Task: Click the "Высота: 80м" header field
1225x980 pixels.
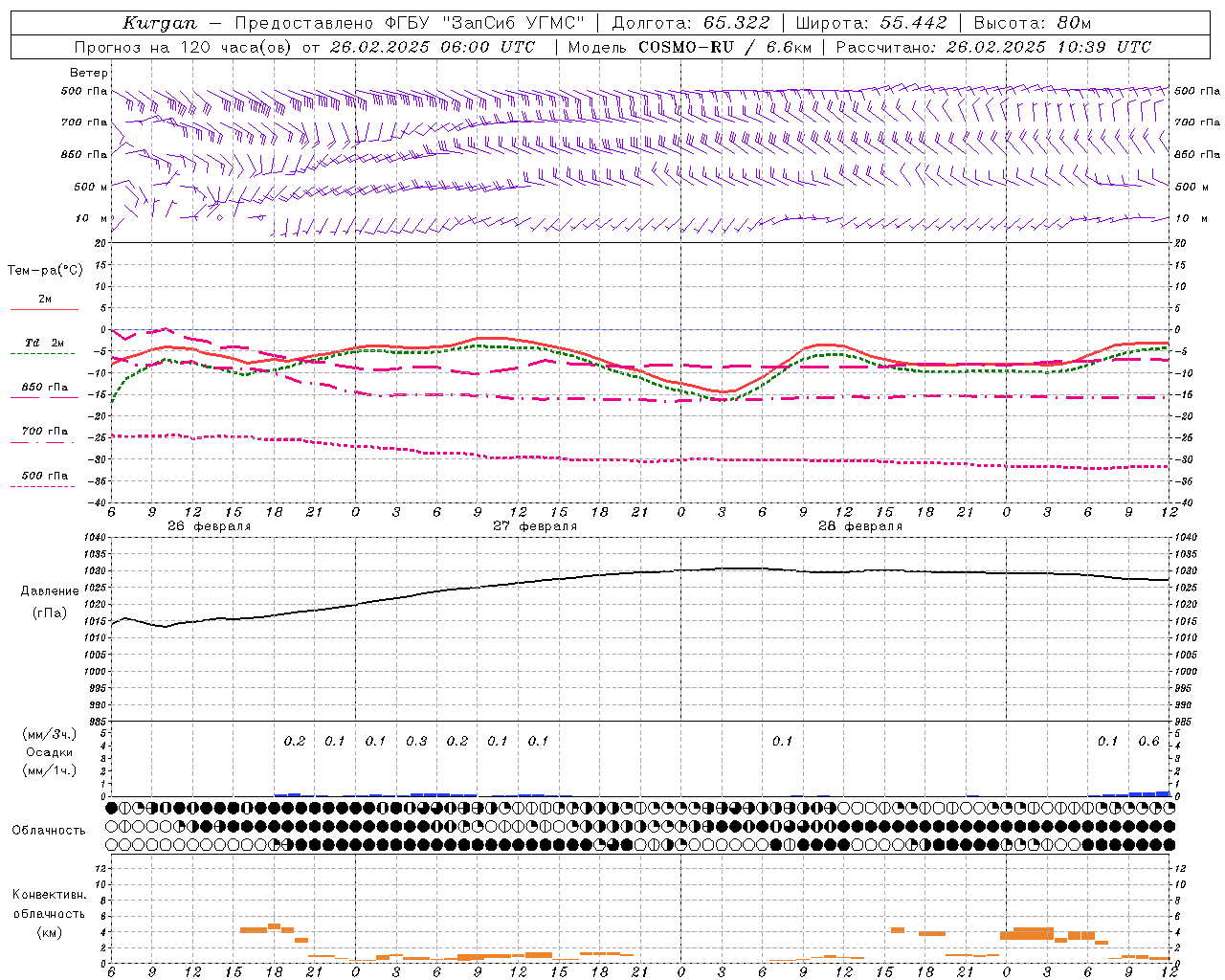Action: (1033, 23)
